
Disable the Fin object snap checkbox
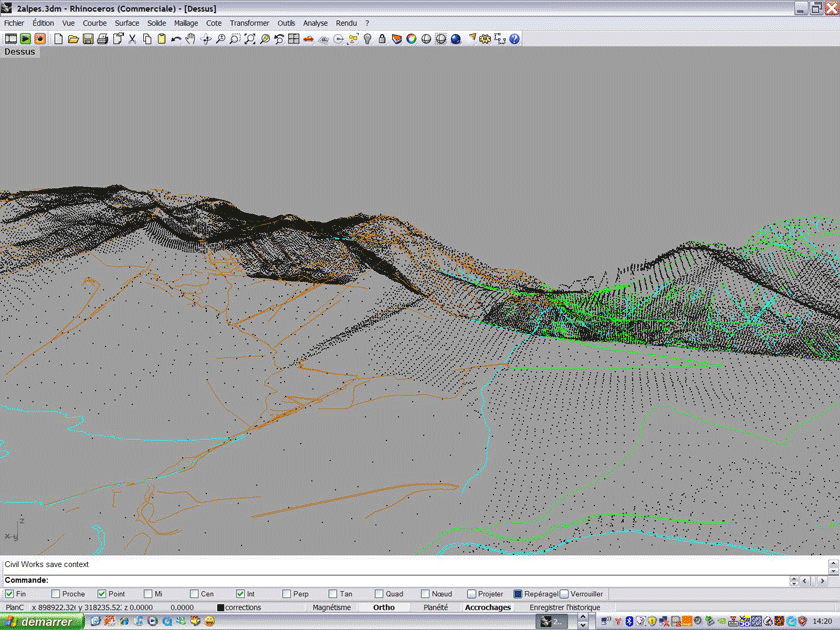[x=9, y=594]
